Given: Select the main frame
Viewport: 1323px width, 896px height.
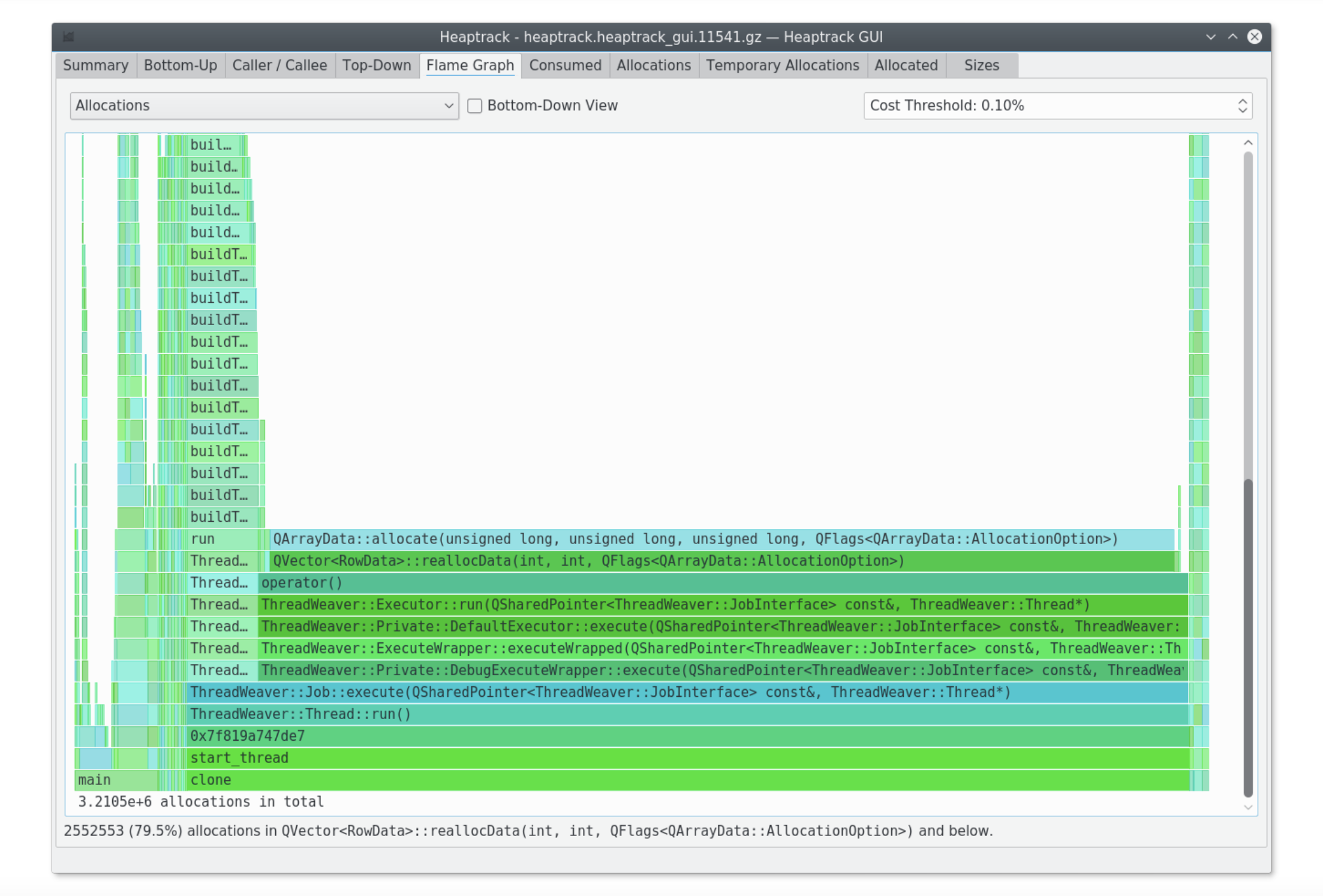Looking at the screenshot, I should click(x=116, y=780).
